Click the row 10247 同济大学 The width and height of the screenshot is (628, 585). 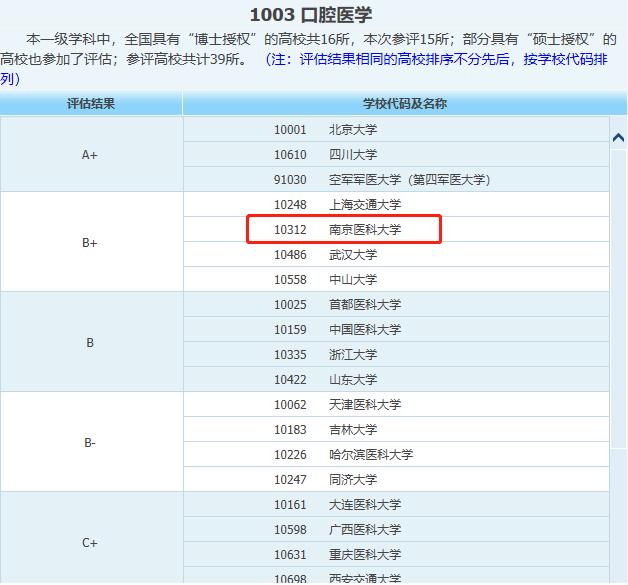[x=396, y=479]
